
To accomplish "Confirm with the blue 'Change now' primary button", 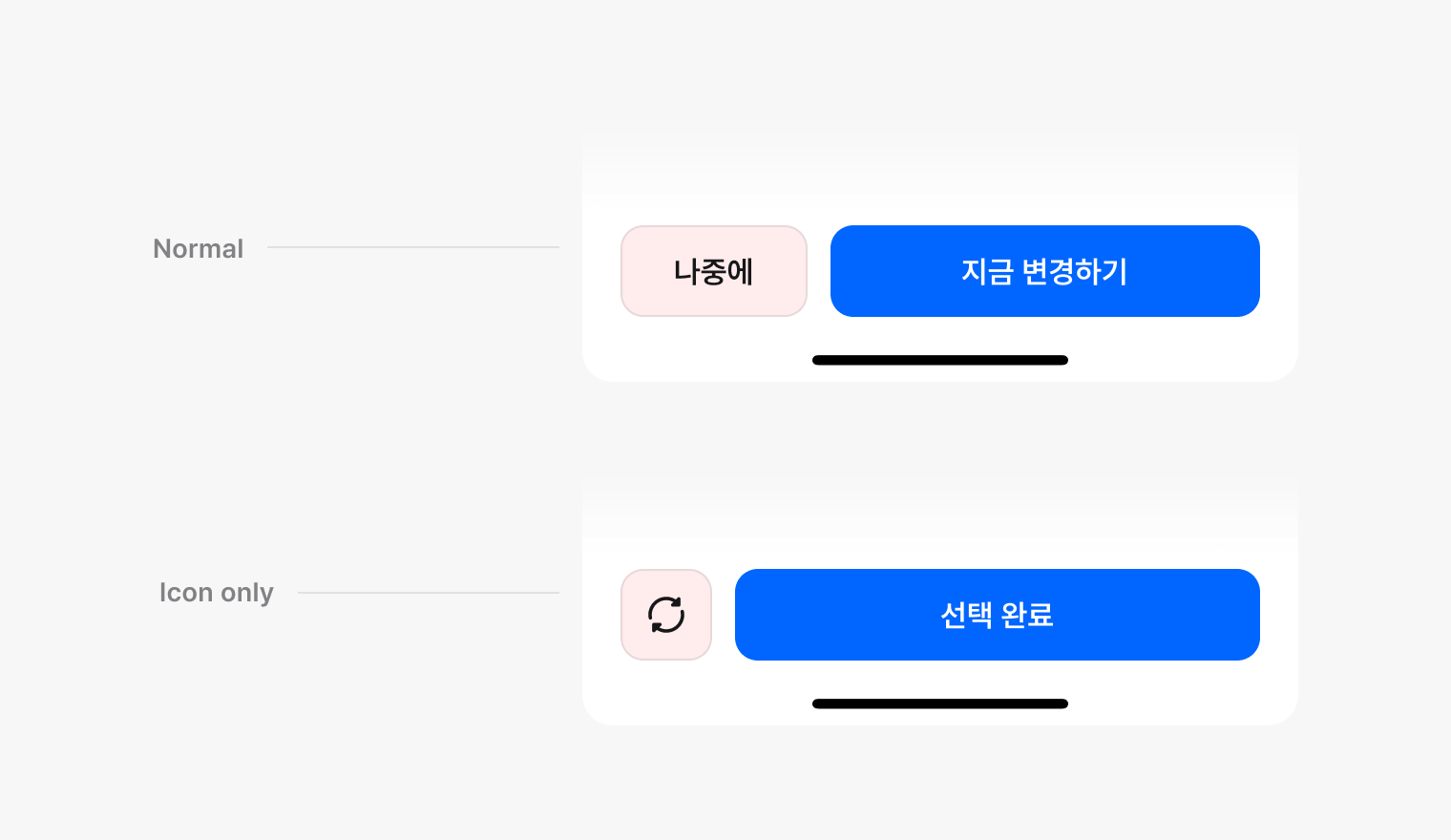I will point(1044,271).
